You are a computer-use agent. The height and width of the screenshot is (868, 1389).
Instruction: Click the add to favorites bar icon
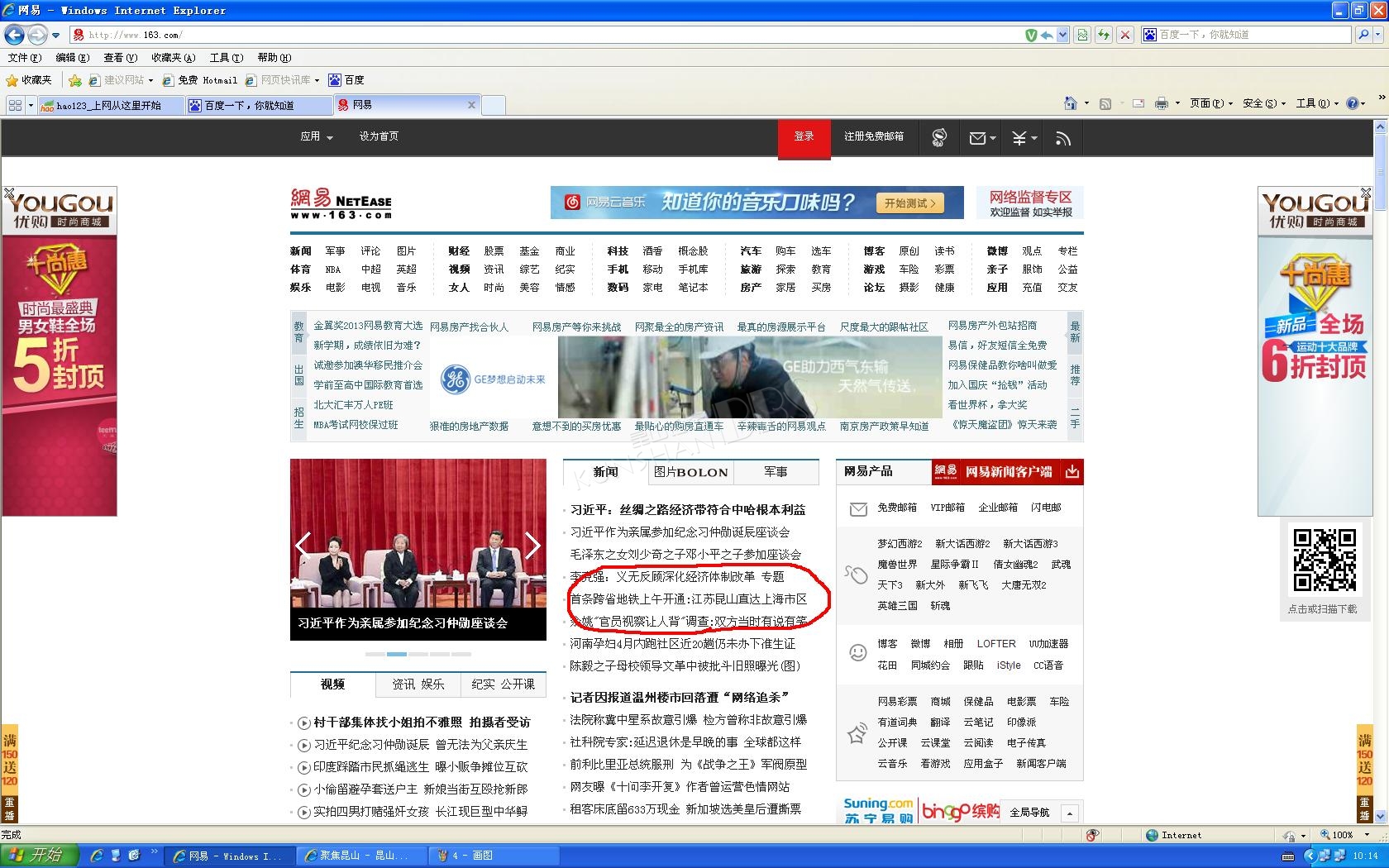coord(75,80)
